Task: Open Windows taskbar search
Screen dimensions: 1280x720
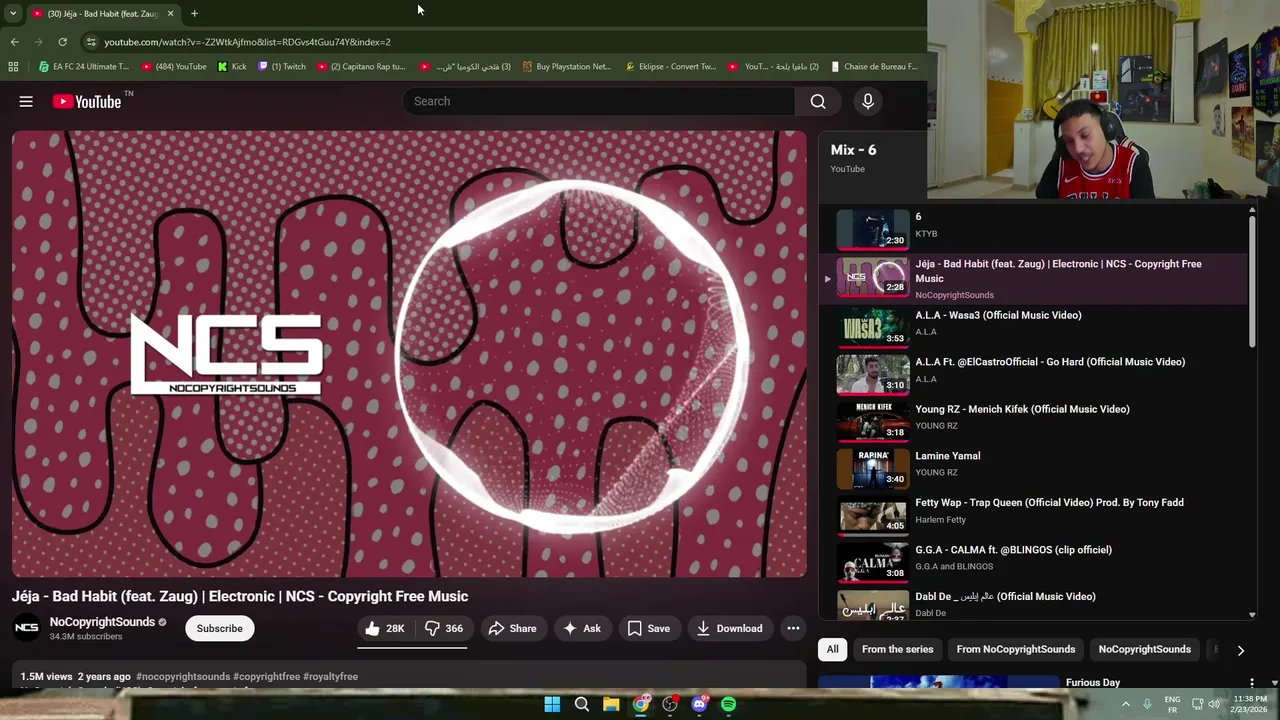Action: coord(581,704)
